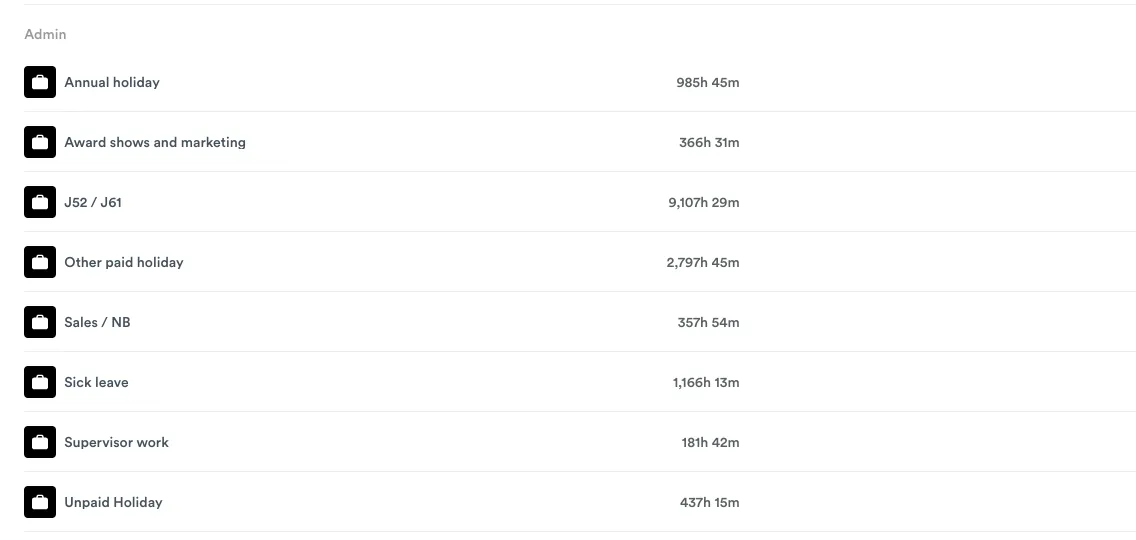This screenshot has height=540, width=1136.
Task: Open the Annual holiday project
Action: coord(112,82)
